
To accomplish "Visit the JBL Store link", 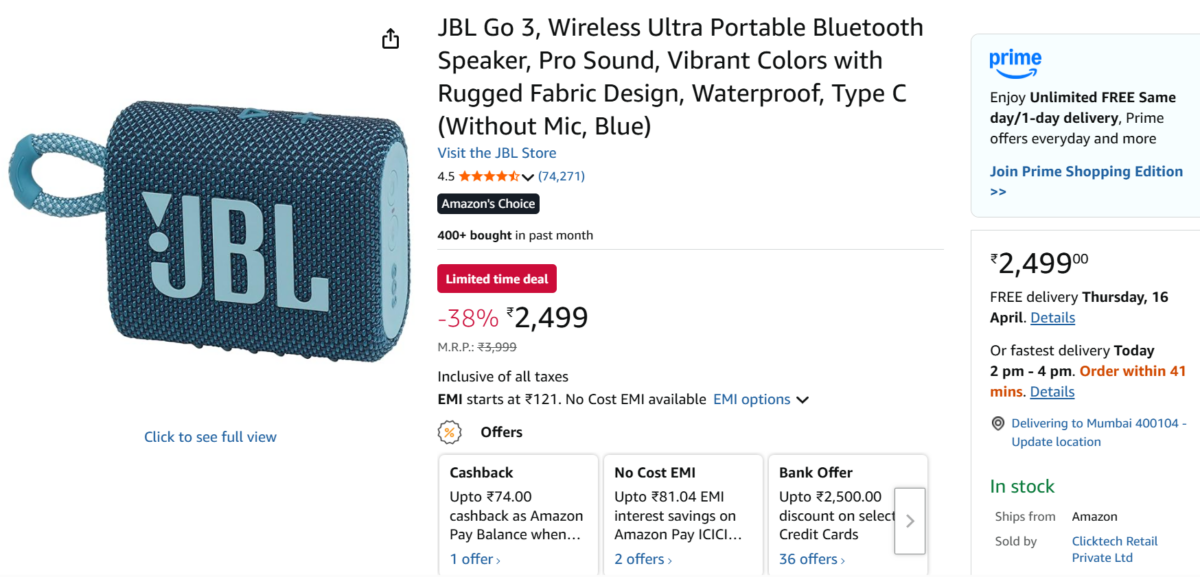I will point(497,153).
